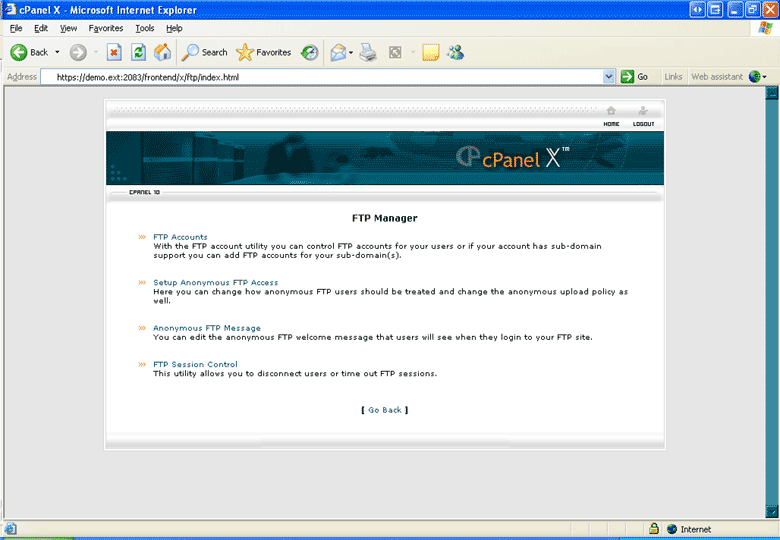
Task: Open the Tools menu
Action: click(x=145, y=28)
